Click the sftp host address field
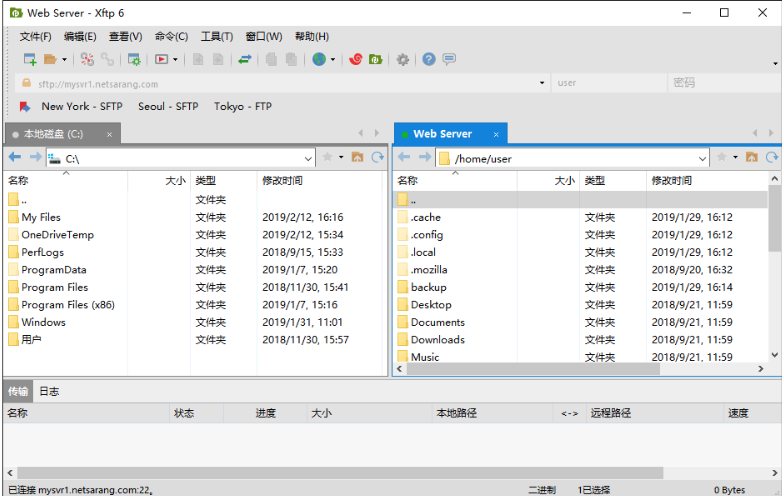782x496 pixels. pyautogui.click(x=282, y=83)
